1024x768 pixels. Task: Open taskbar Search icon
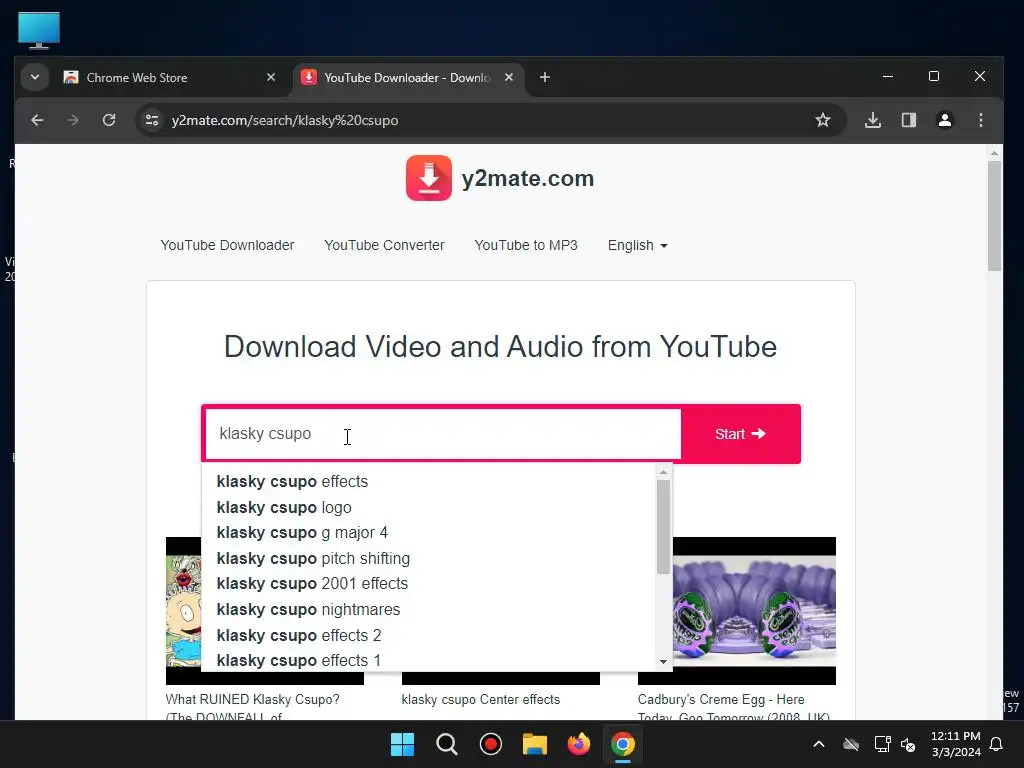click(447, 744)
